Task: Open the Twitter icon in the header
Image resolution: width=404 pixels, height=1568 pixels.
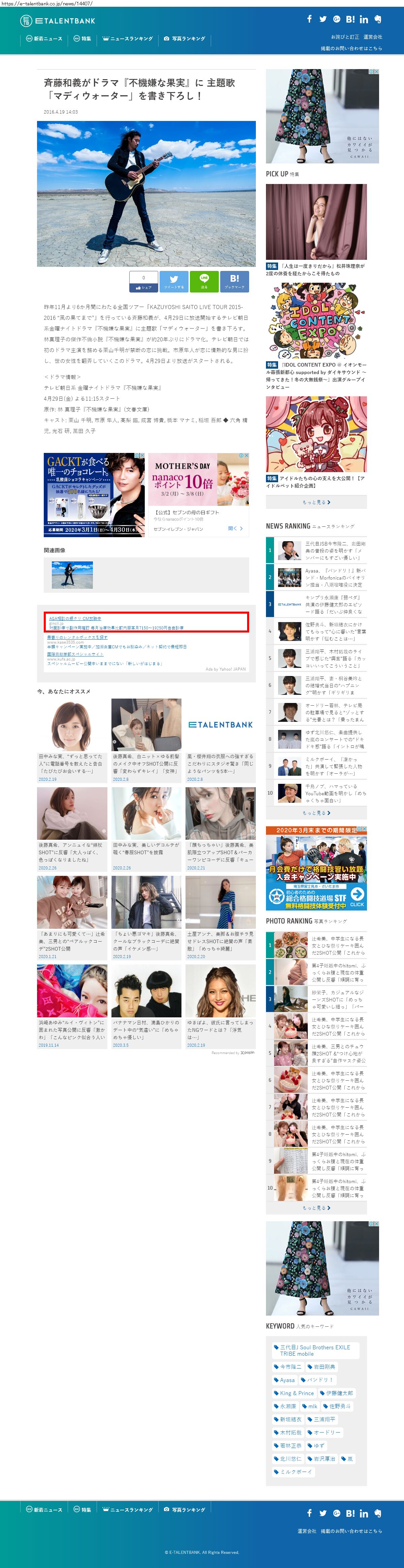Action: pos(323,20)
